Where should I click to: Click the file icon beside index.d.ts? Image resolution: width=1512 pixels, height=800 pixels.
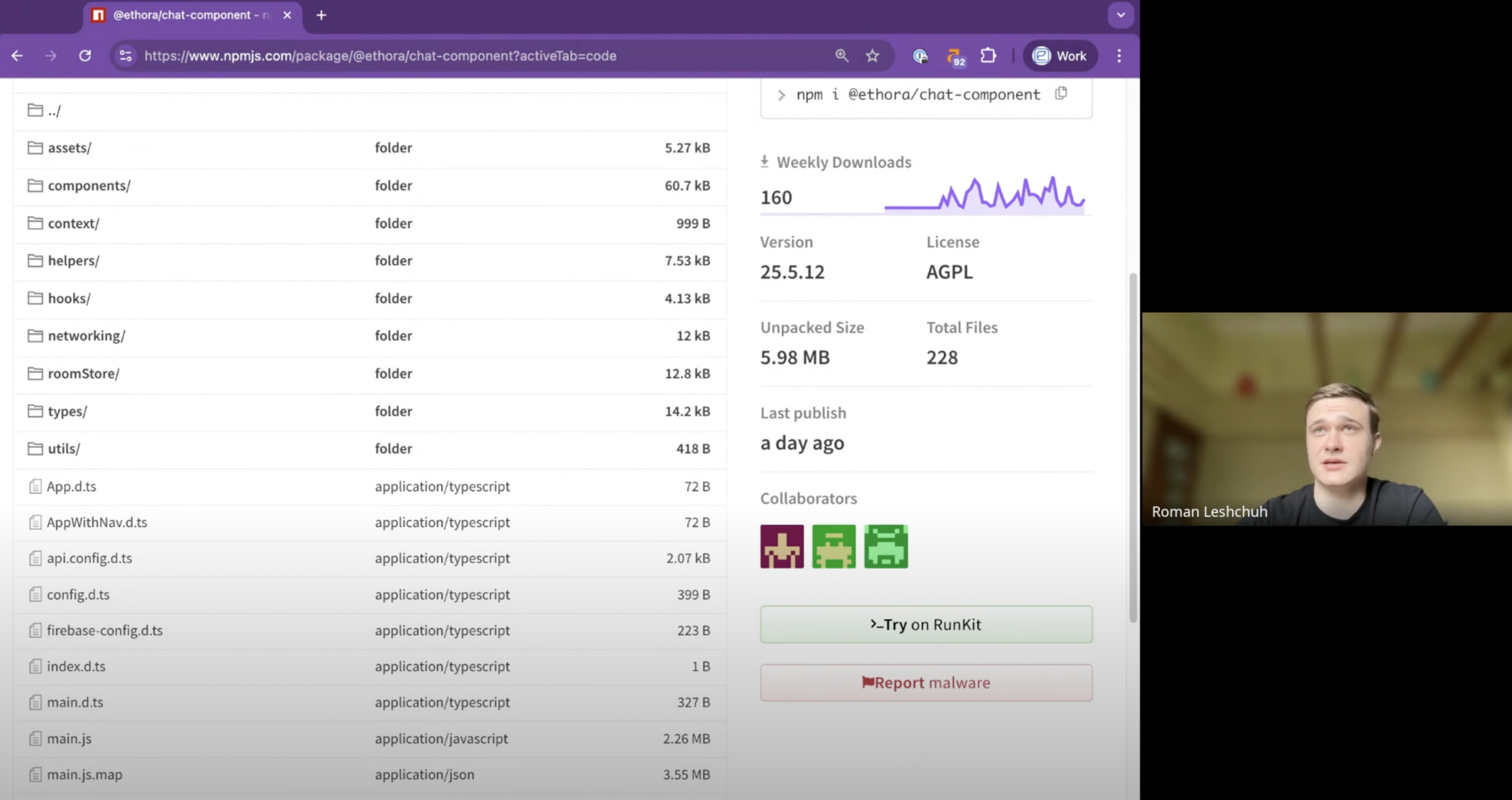[35, 666]
